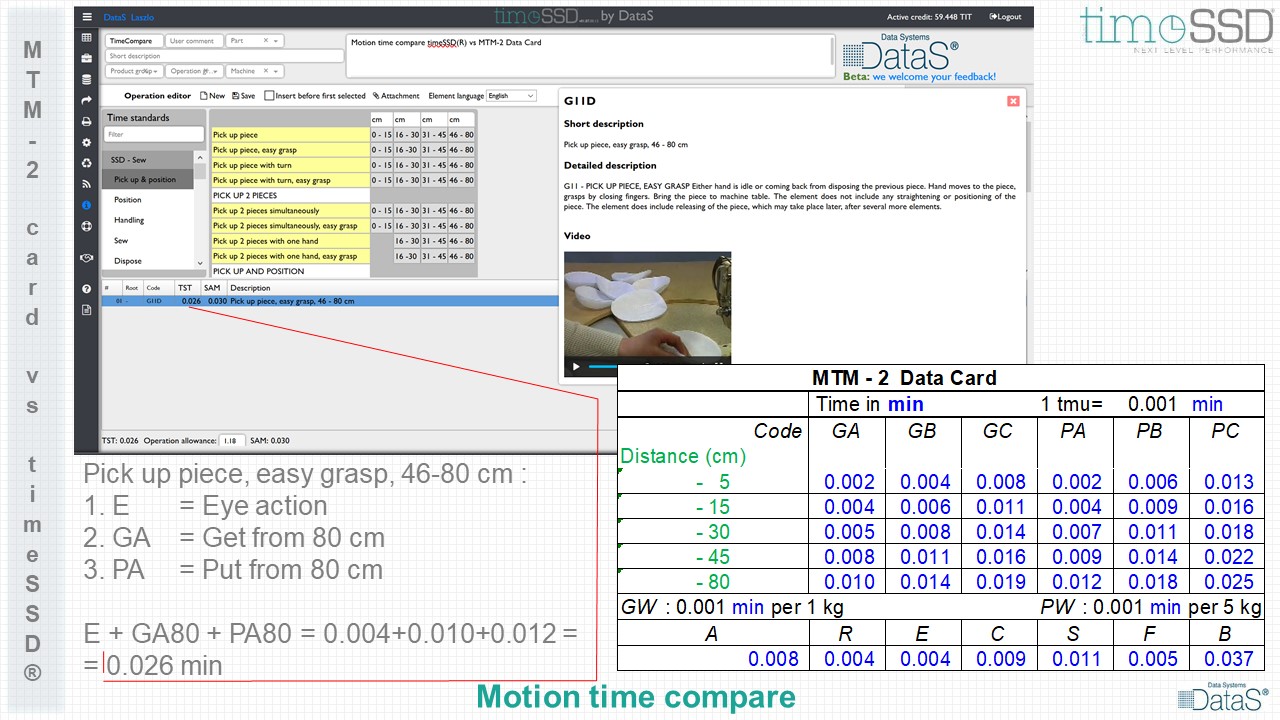Toggle Insert before first selected checkbox
The image size is (1280, 720).
click(270, 96)
